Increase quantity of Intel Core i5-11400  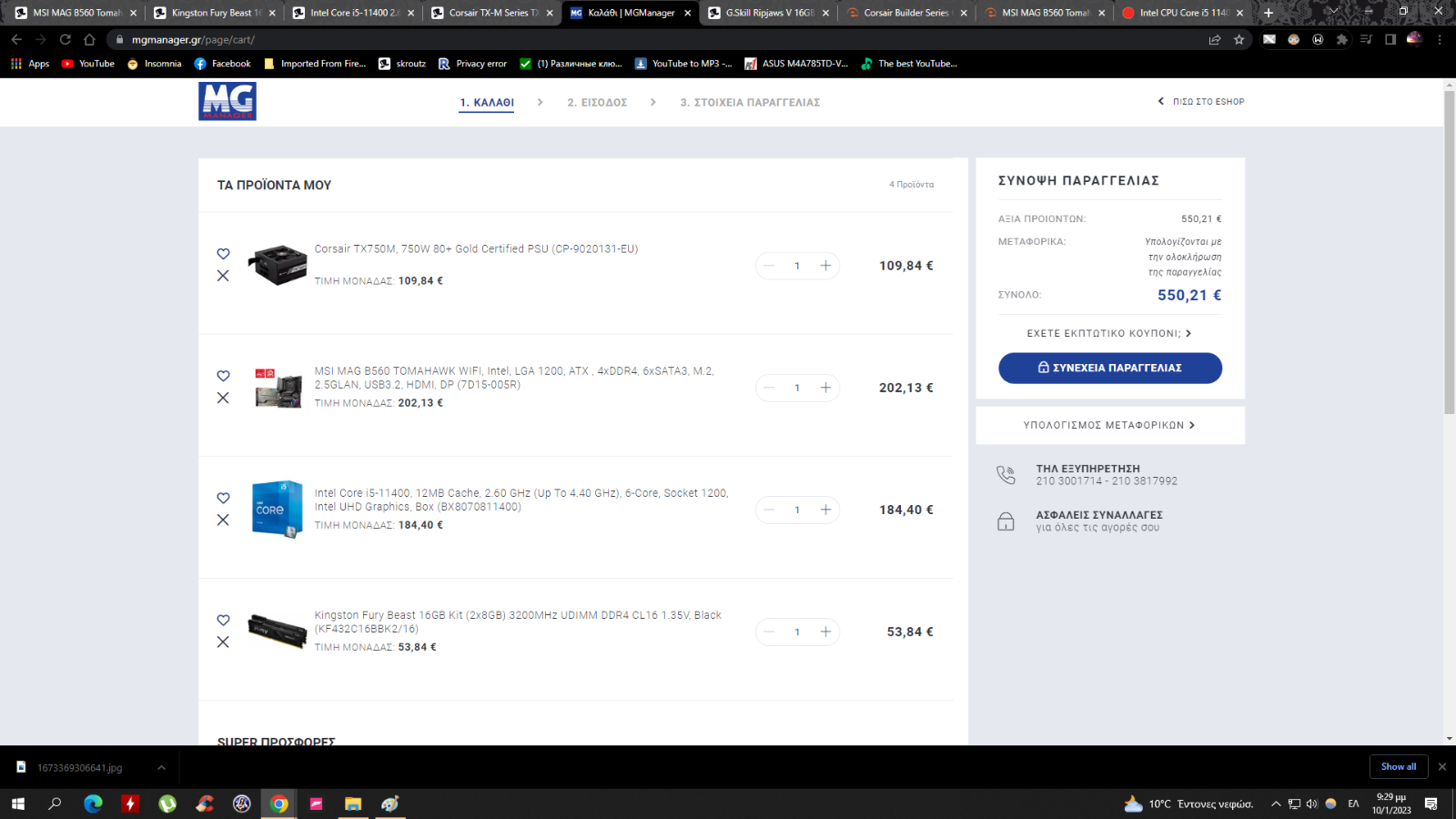pyautogui.click(x=825, y=510)
